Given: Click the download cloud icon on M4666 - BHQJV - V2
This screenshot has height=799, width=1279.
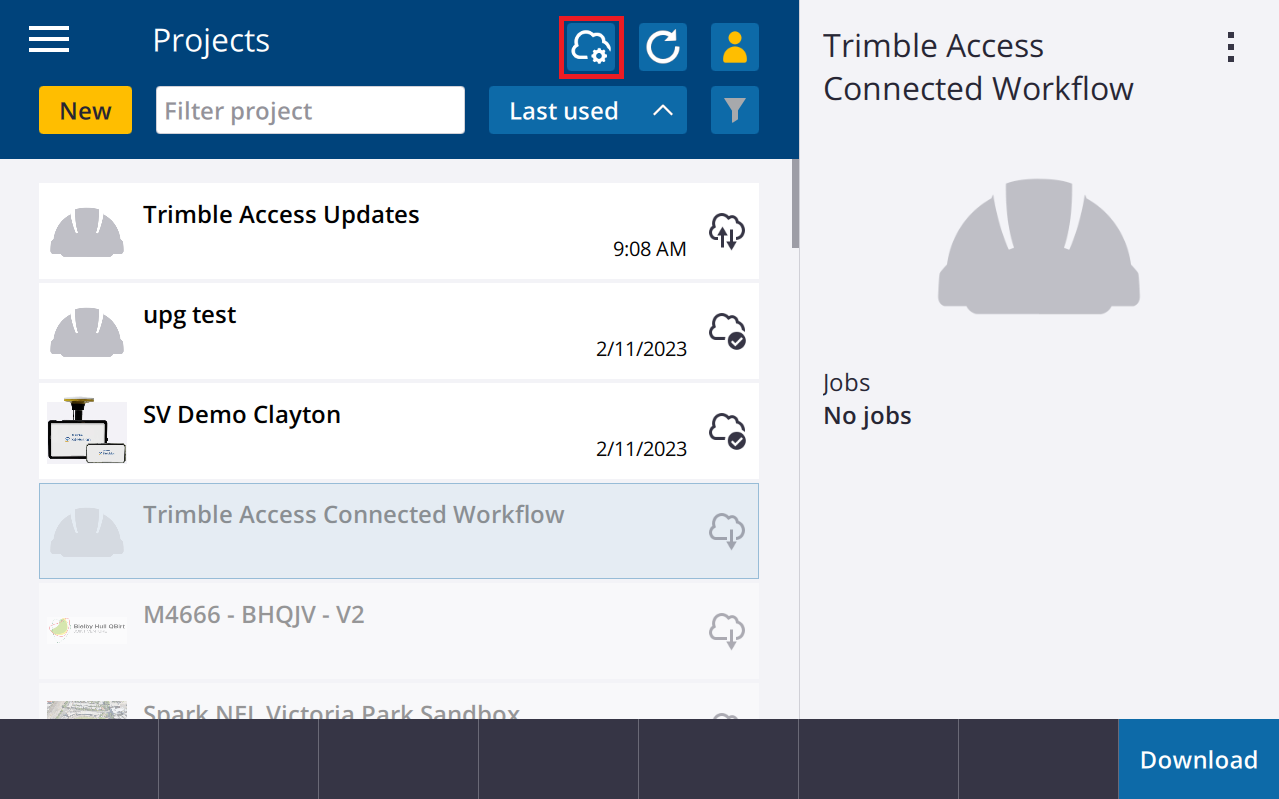Looking at the screenshot, I should 727,631.
